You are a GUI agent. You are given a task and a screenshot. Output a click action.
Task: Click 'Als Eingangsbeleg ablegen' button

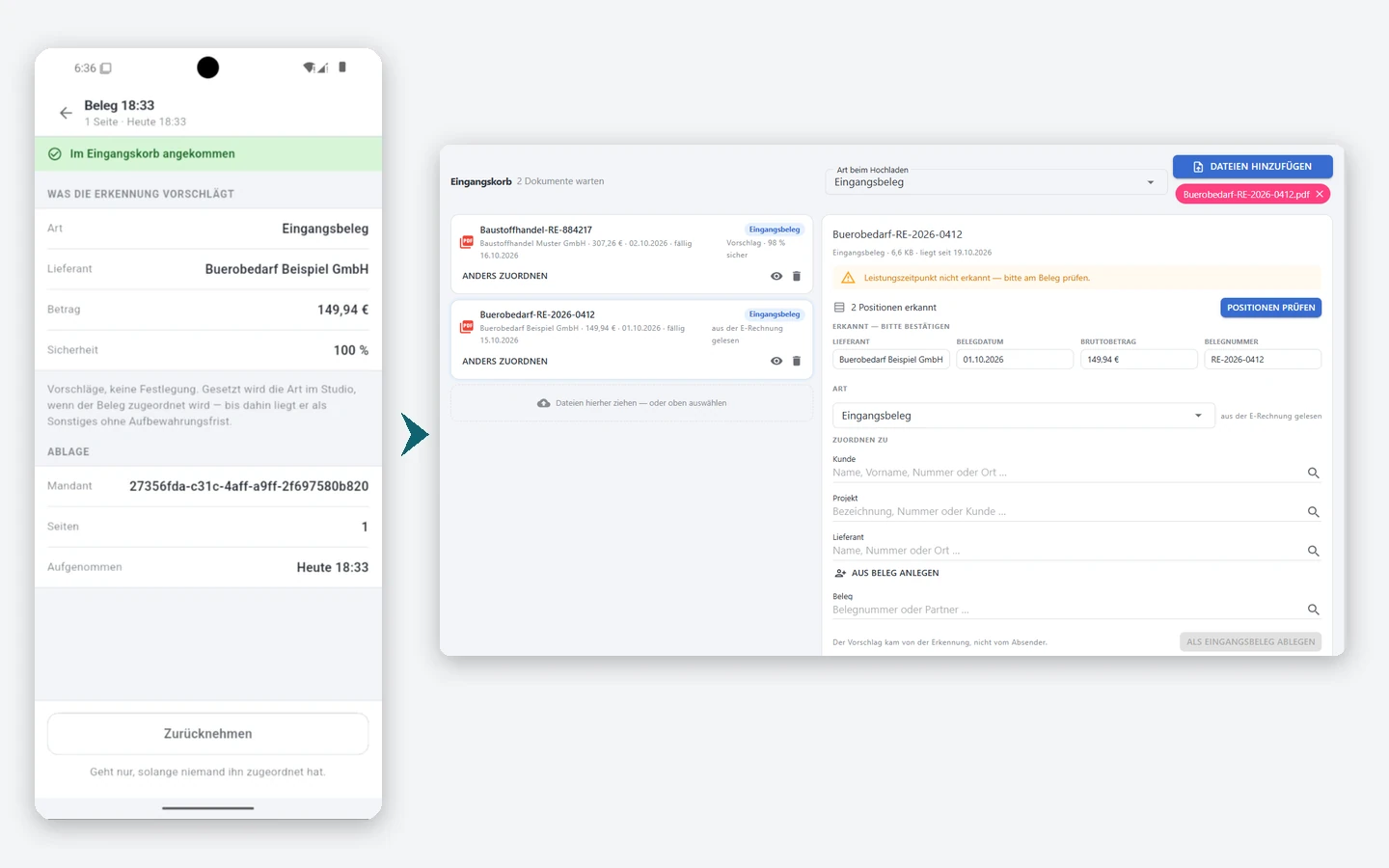(x=1250, y=641)
